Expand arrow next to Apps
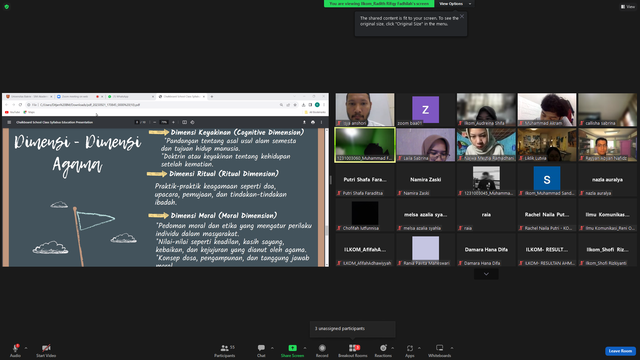 click(x=419, y=348)
